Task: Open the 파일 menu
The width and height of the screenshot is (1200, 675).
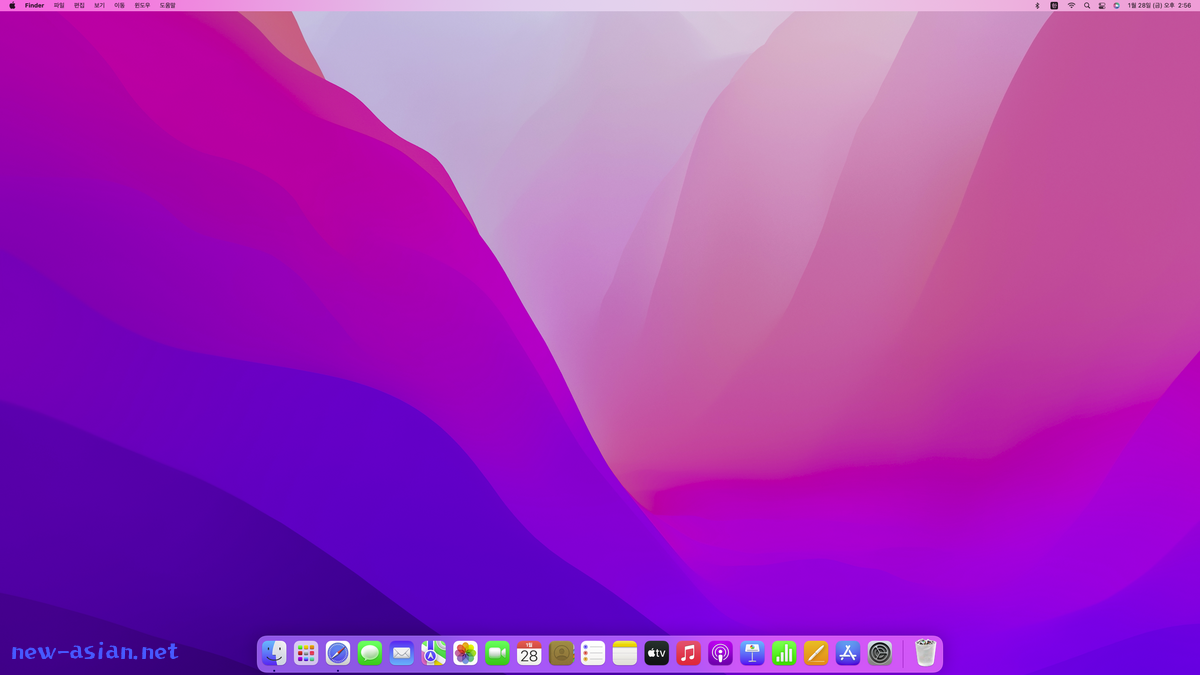Action: pos(59,5)
